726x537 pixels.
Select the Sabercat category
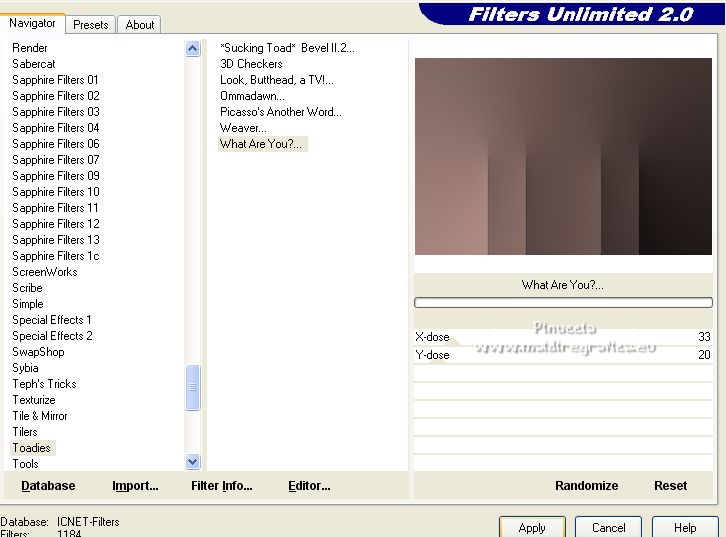34,64
